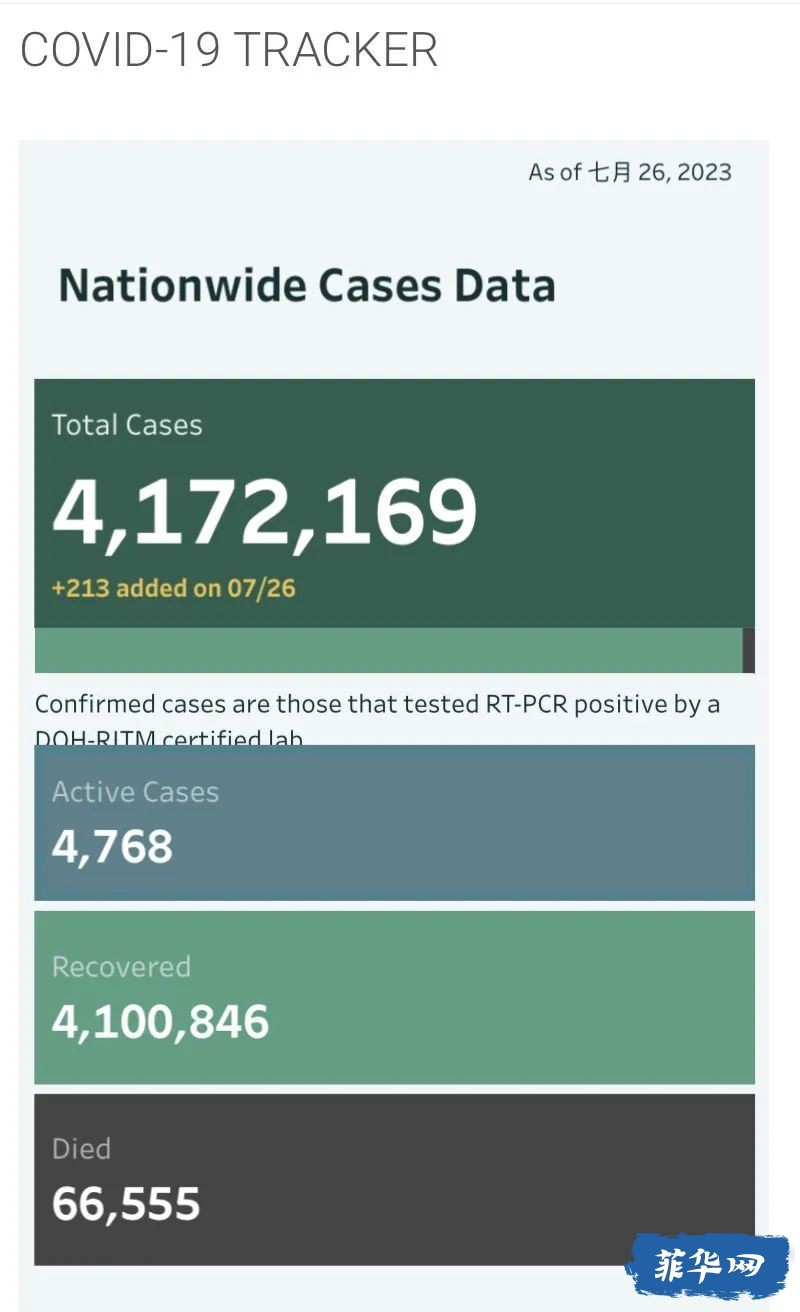Click the +213 added on 07/26 text
Screen dimensions: 800x1312
174,587
